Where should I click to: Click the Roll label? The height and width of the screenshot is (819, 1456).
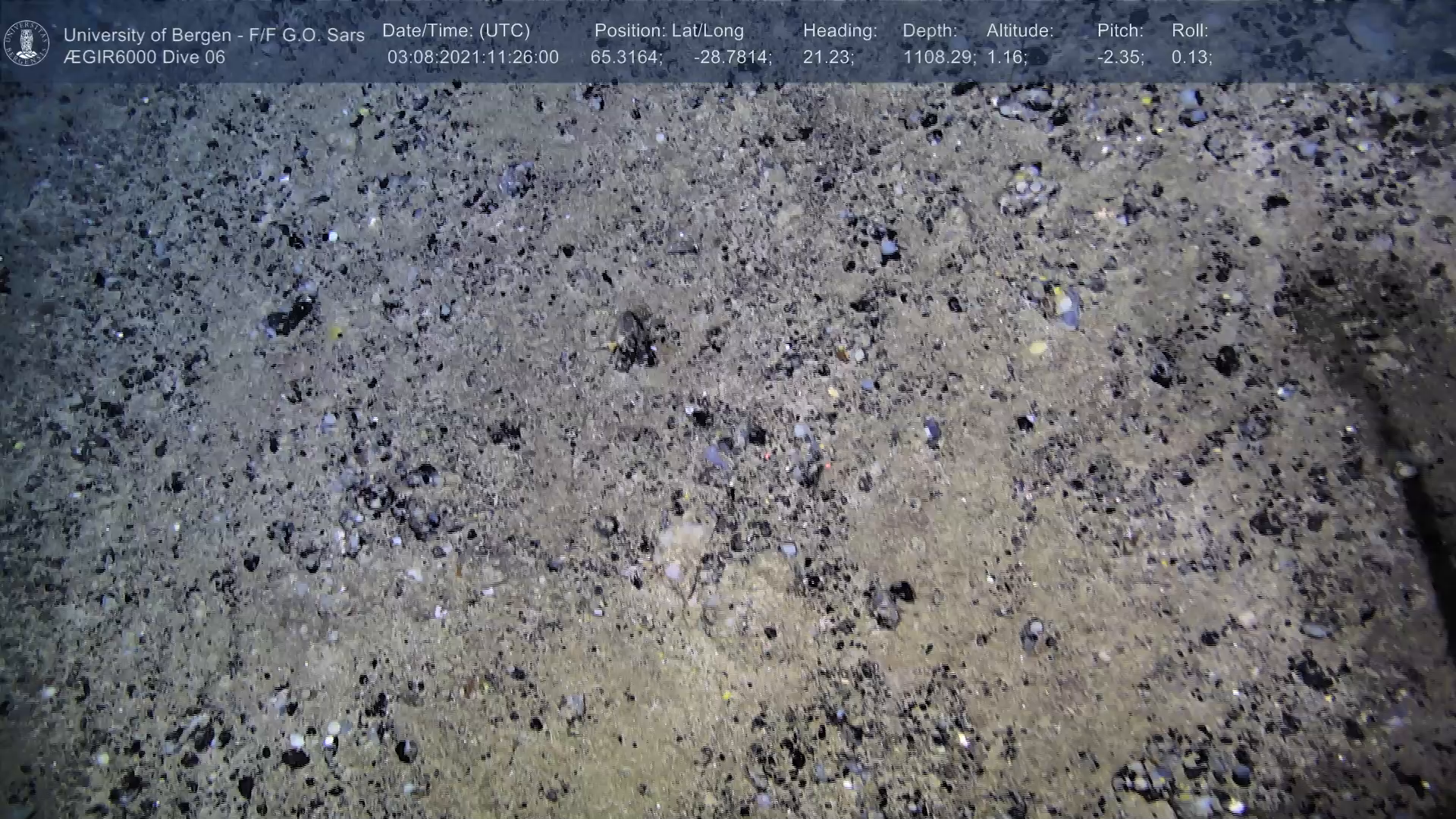[1189, 31]
